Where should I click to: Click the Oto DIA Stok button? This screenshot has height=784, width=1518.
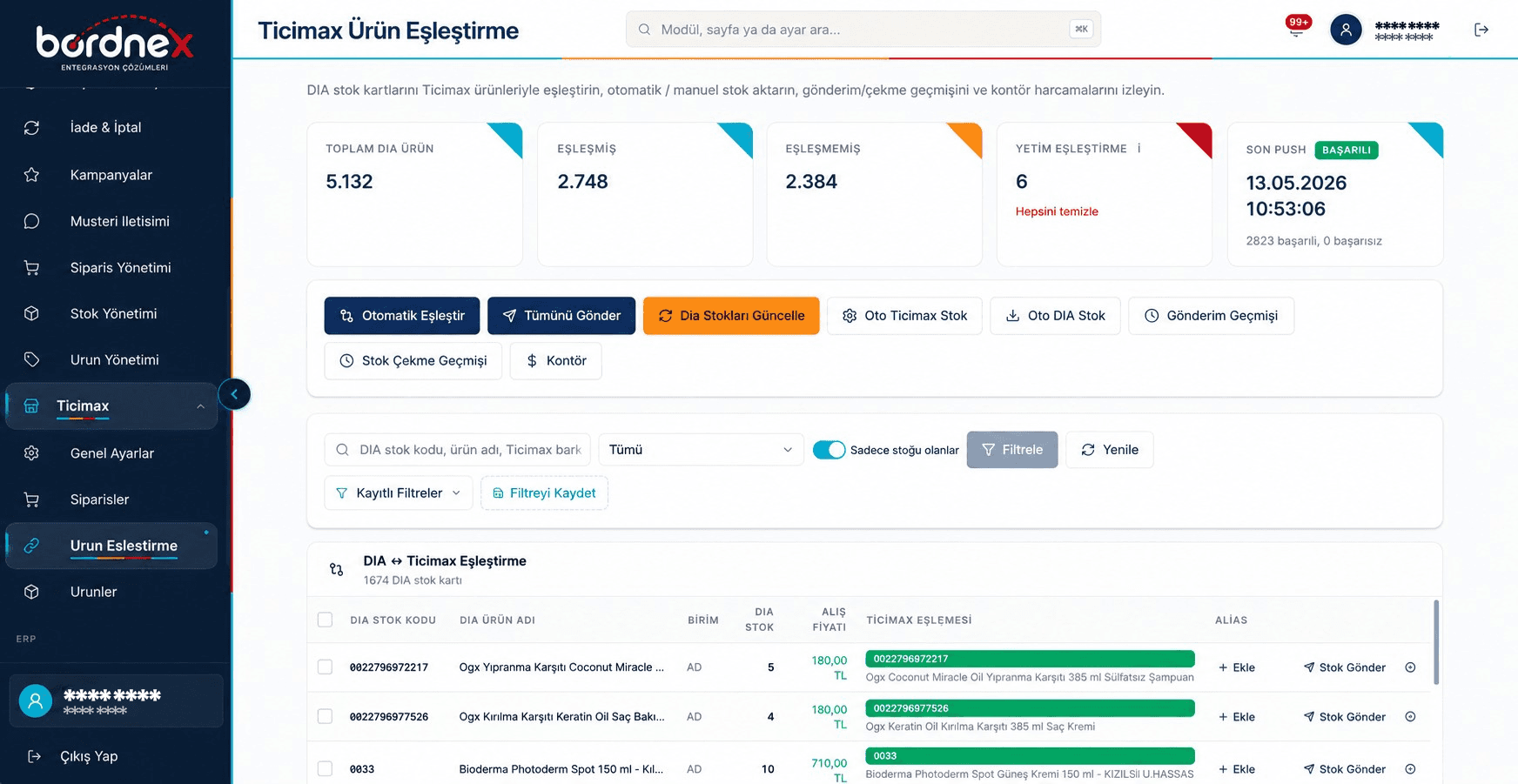(1055, 316)
